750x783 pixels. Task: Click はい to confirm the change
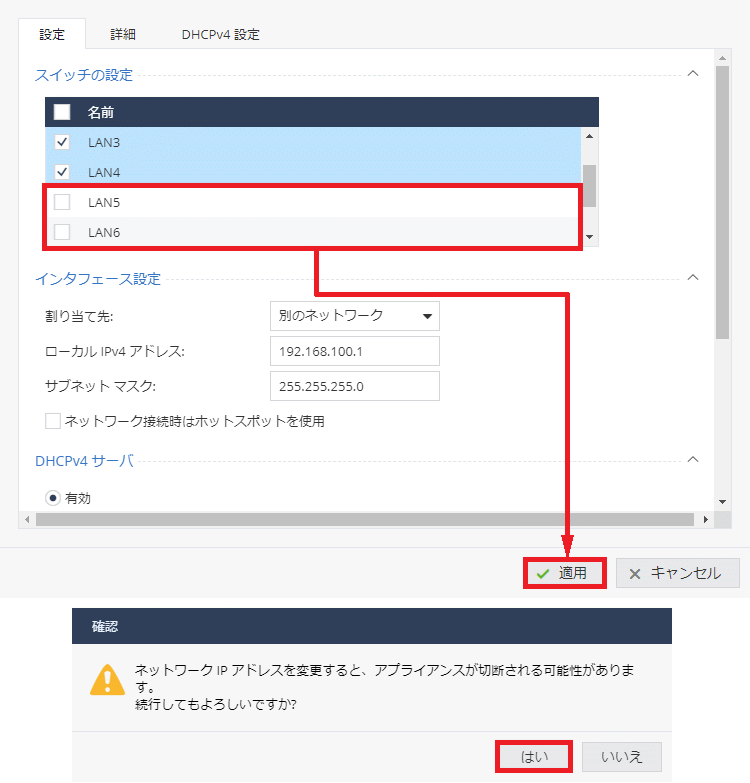pos(533,757)
